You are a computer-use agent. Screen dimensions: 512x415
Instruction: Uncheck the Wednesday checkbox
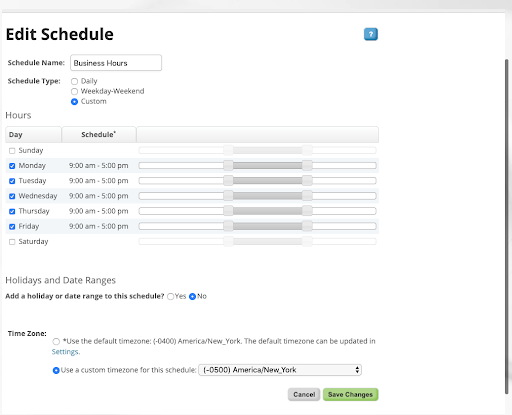point(12,196)
